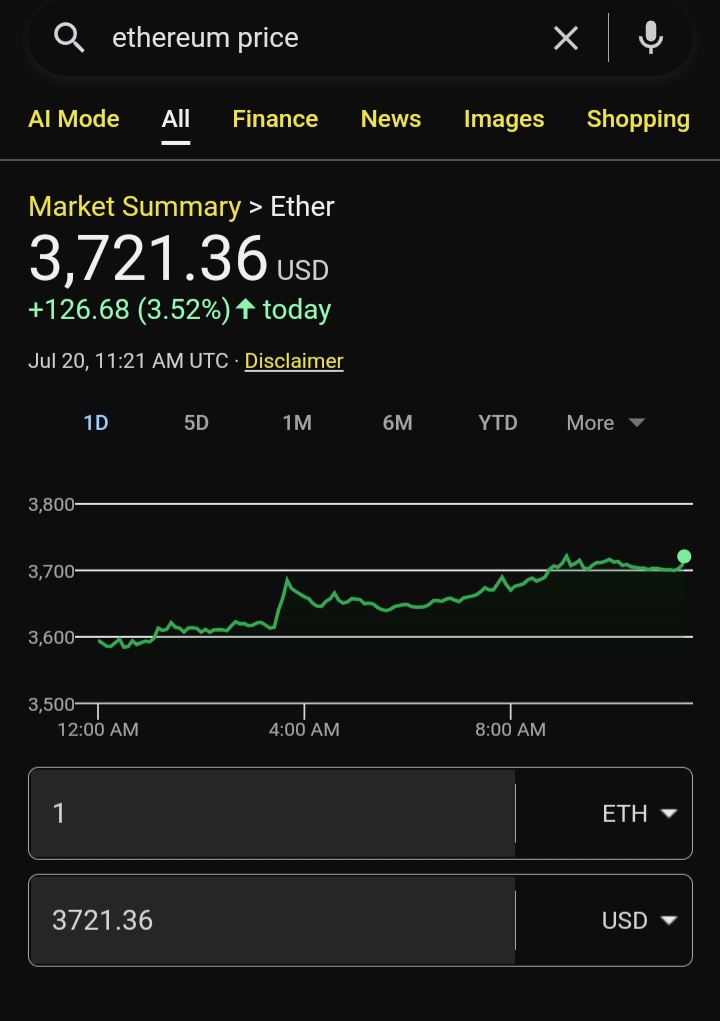Open the USD currency dropdown
720x1021 pixels.
(639, 920)
